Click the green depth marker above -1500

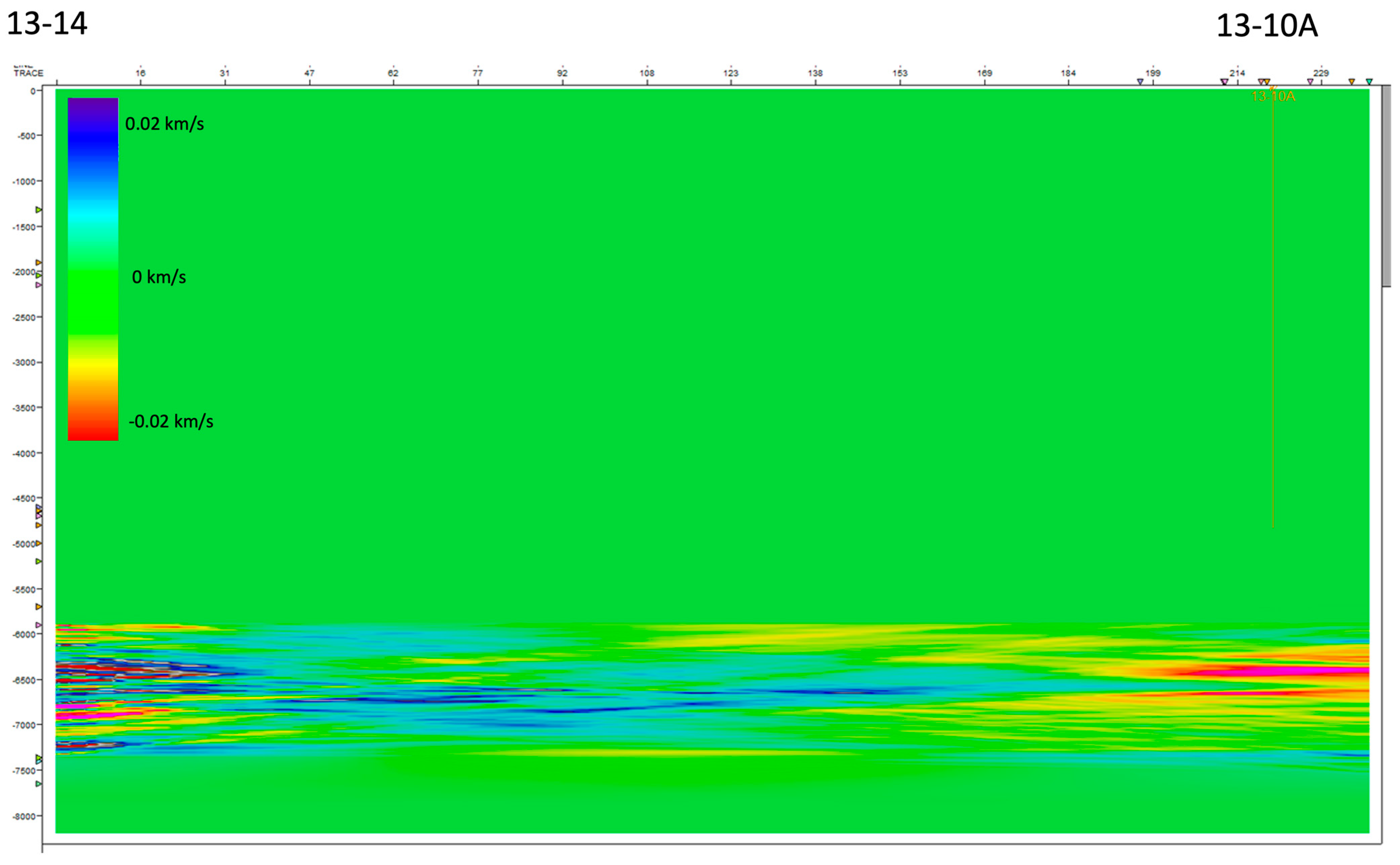coord(39,210)
